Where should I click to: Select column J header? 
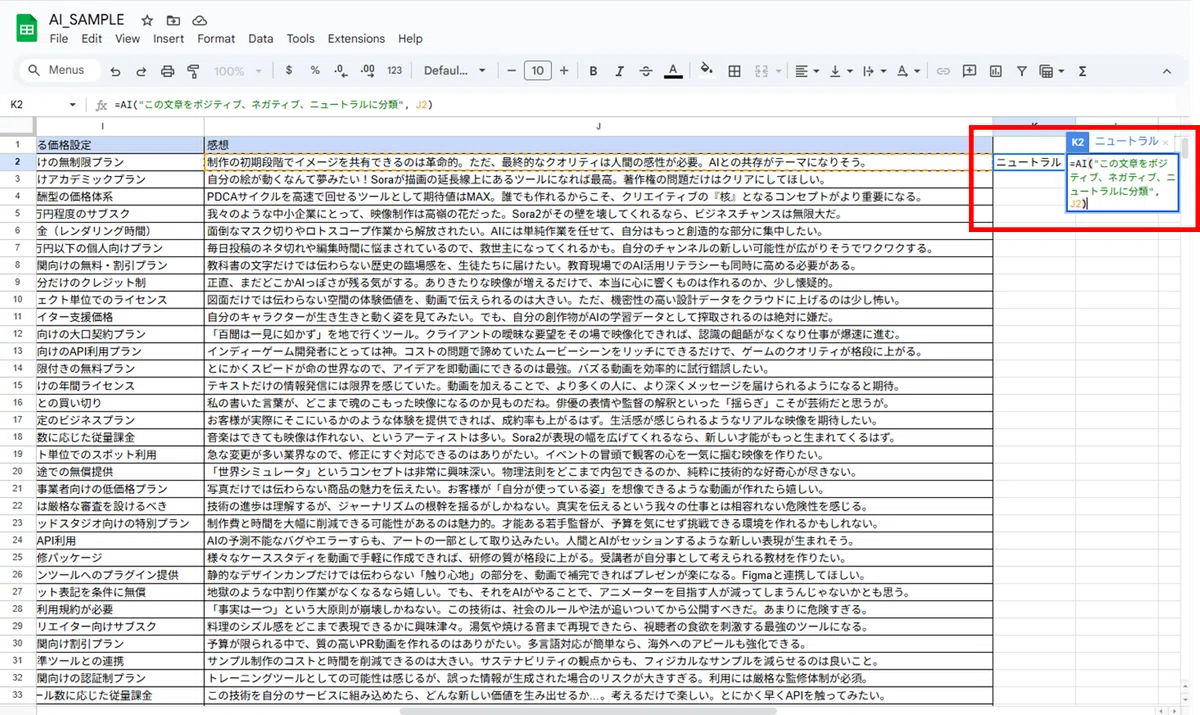598,126
